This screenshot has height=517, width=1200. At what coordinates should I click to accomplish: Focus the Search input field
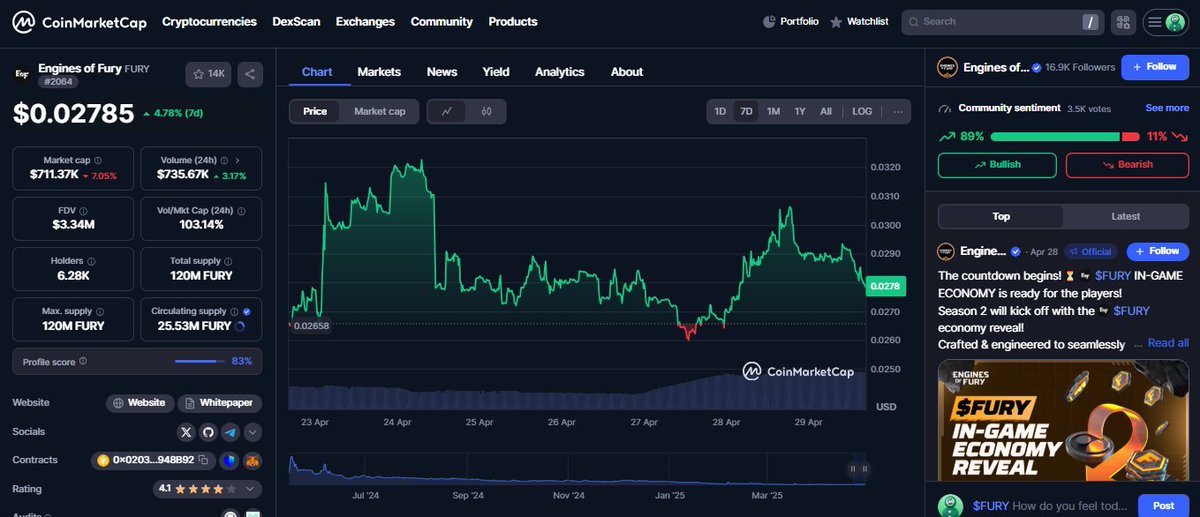click(1001, 21)
